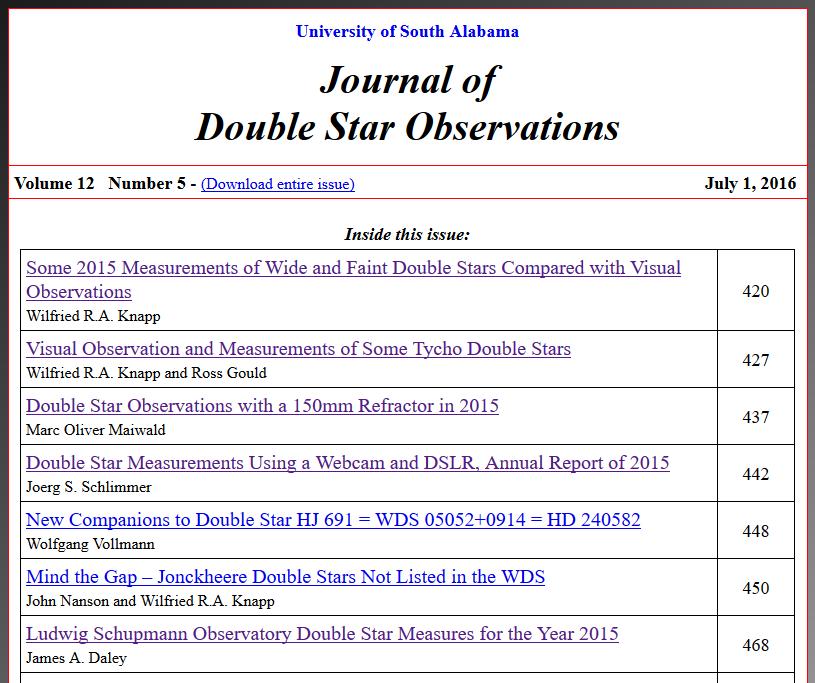This screenshot has width=815, height=683.
Task: Click page number 427
Action: tap(756, 360)
